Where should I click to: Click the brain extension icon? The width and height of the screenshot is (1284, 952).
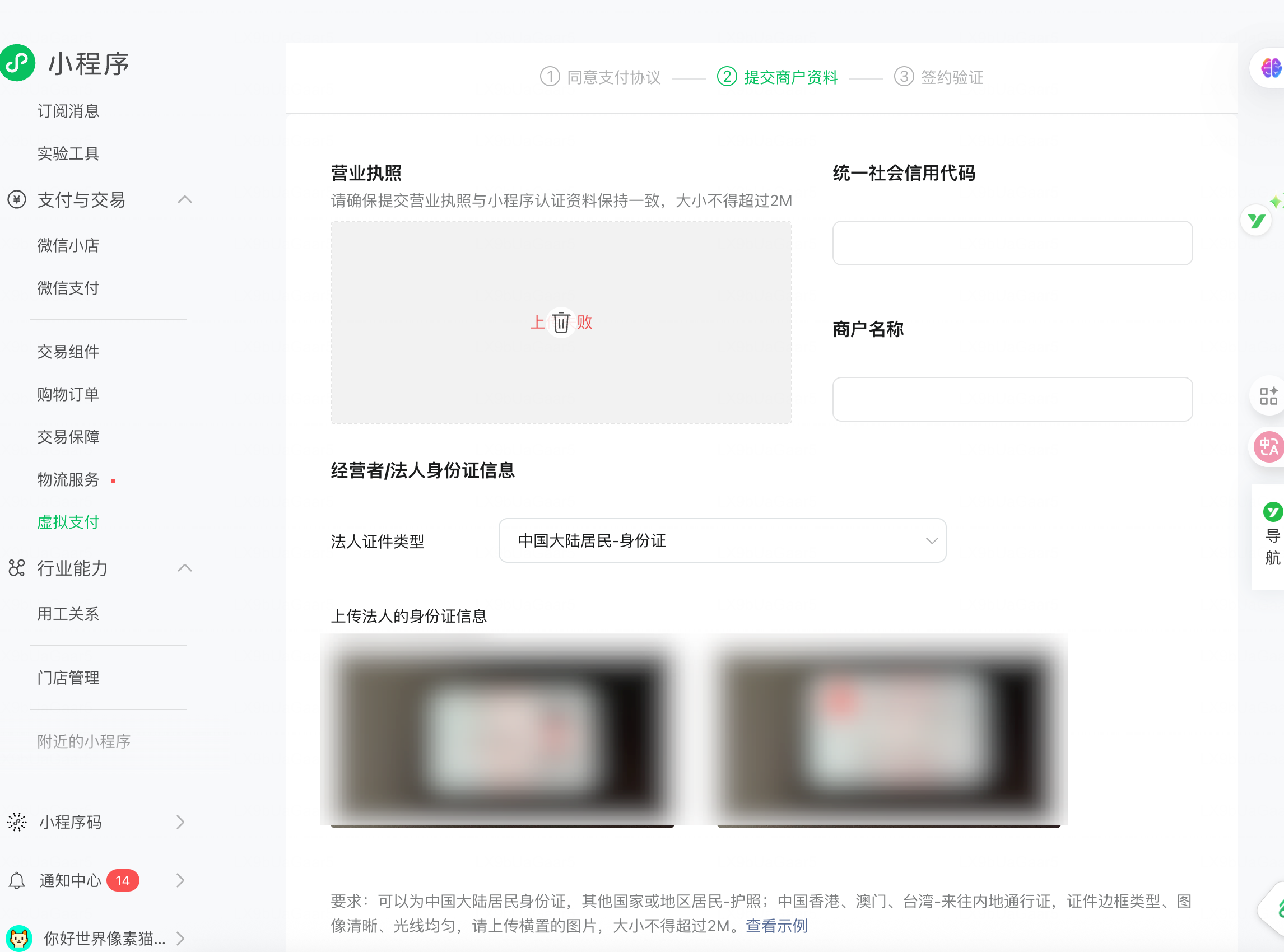coord(1270,68)
